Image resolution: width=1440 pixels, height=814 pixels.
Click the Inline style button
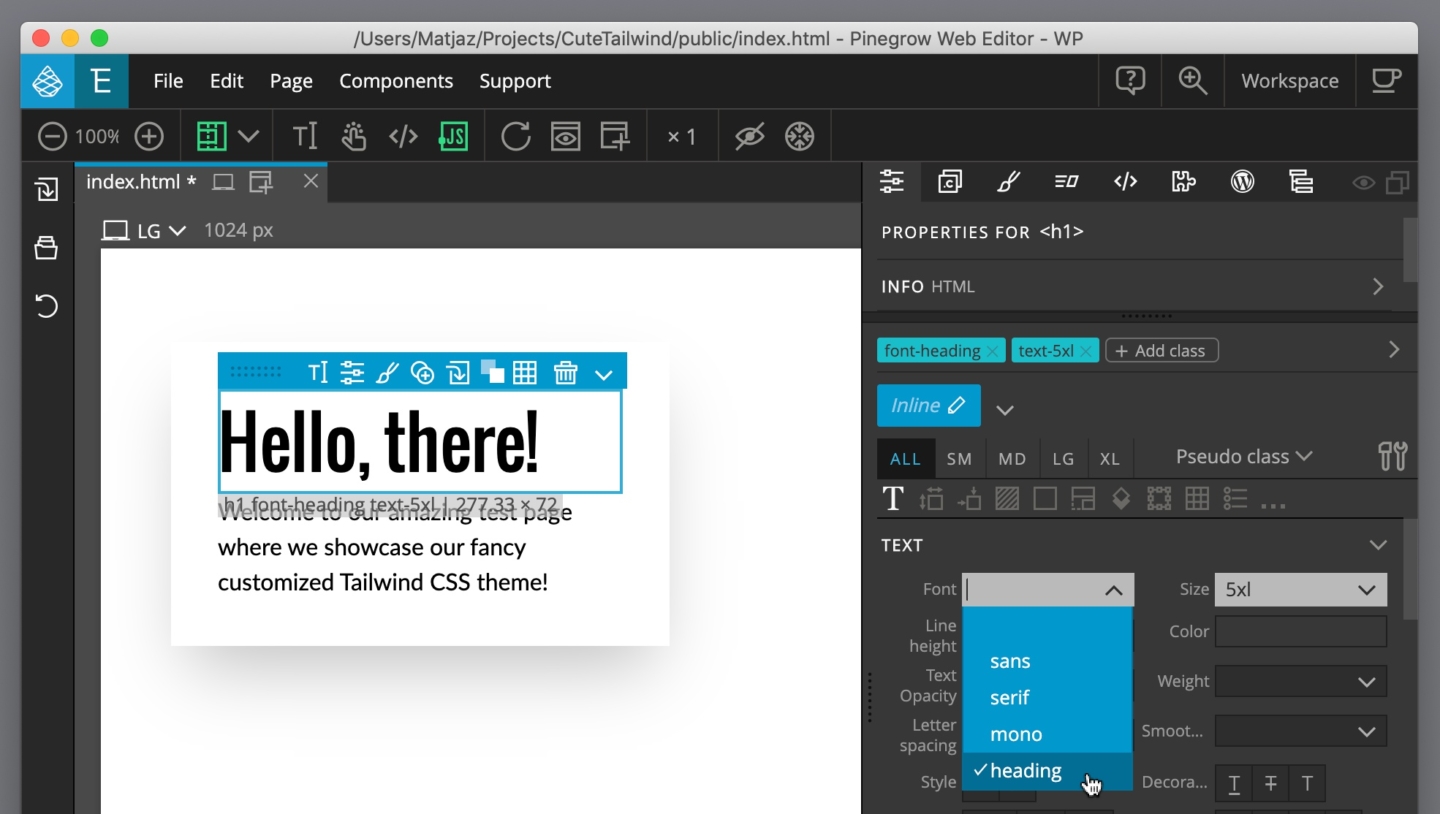929,406
